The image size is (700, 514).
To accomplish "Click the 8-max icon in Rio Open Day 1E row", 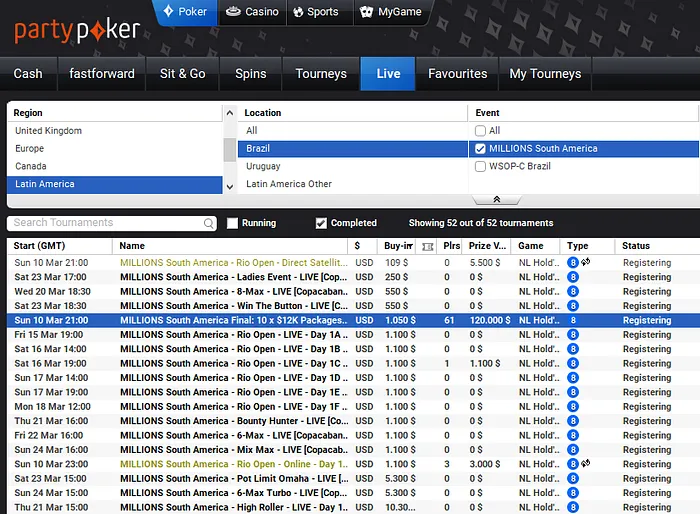I will pyautogui.click(x=573, y=392).
